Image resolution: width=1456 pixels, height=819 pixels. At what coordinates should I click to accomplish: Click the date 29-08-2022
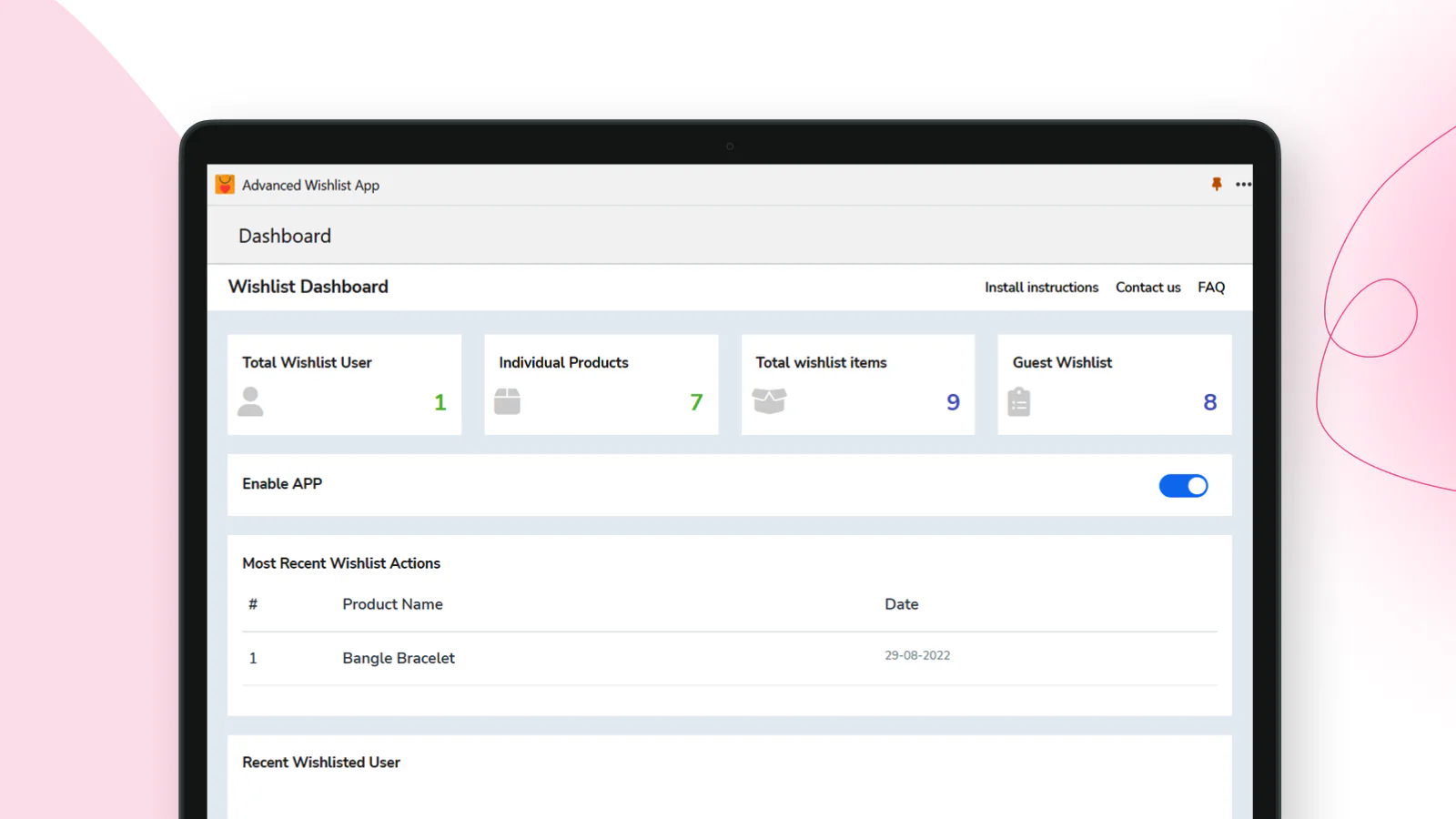917,655
